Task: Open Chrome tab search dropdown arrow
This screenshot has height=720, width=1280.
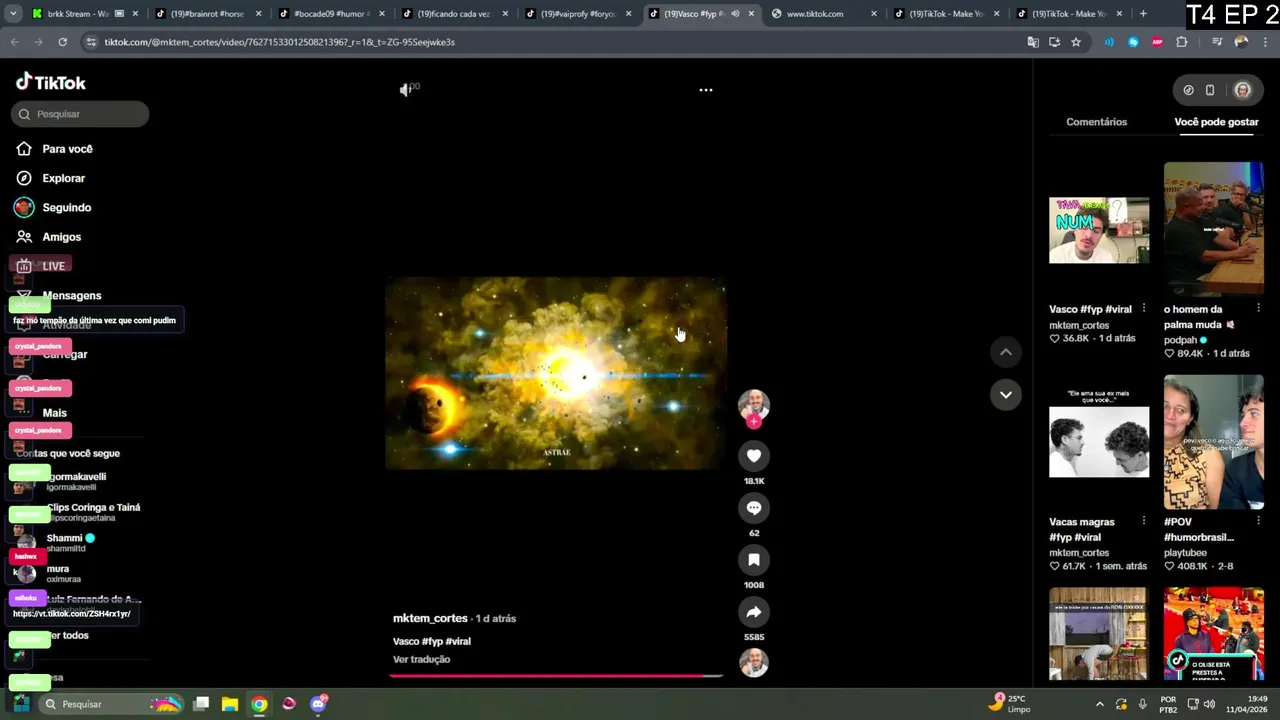Action: [13, 14]
